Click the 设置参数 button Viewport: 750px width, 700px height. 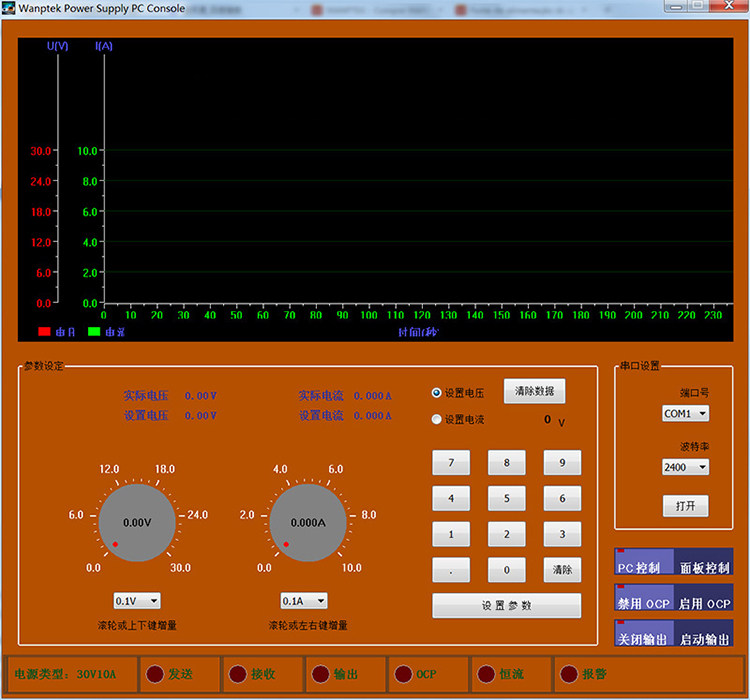[507, 606]
